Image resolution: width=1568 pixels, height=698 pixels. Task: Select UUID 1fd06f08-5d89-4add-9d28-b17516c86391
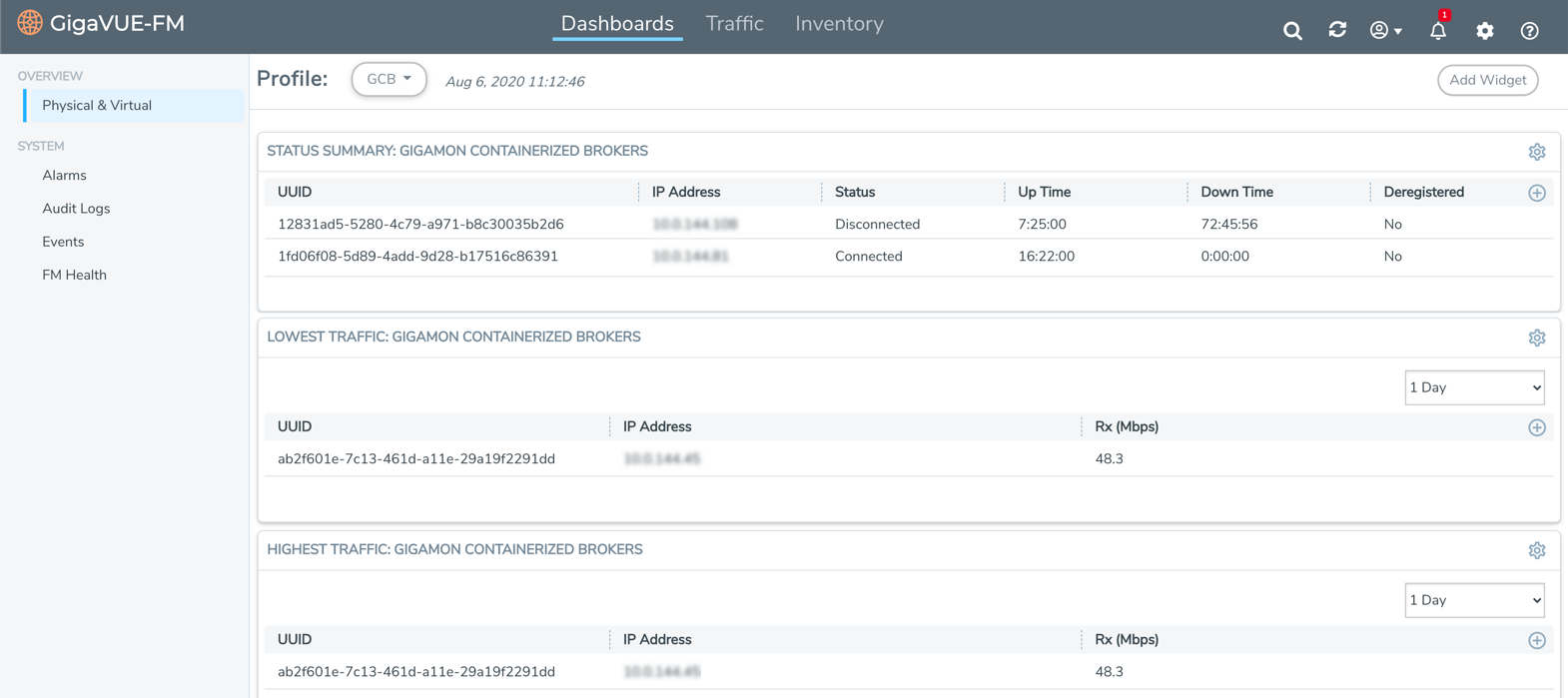coord(417,256)
